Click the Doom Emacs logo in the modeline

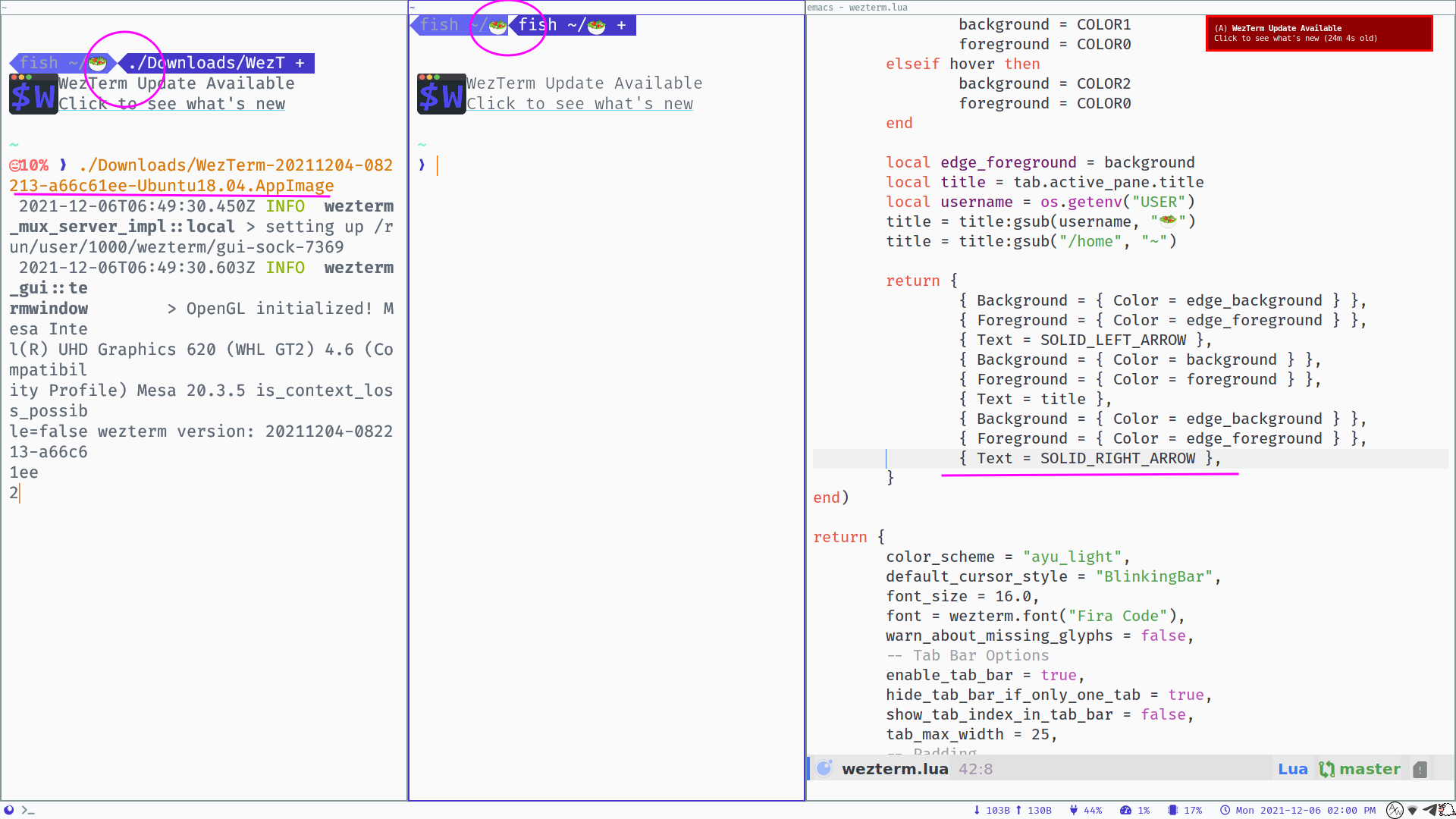pyautogui.click(x=824, y=768)
